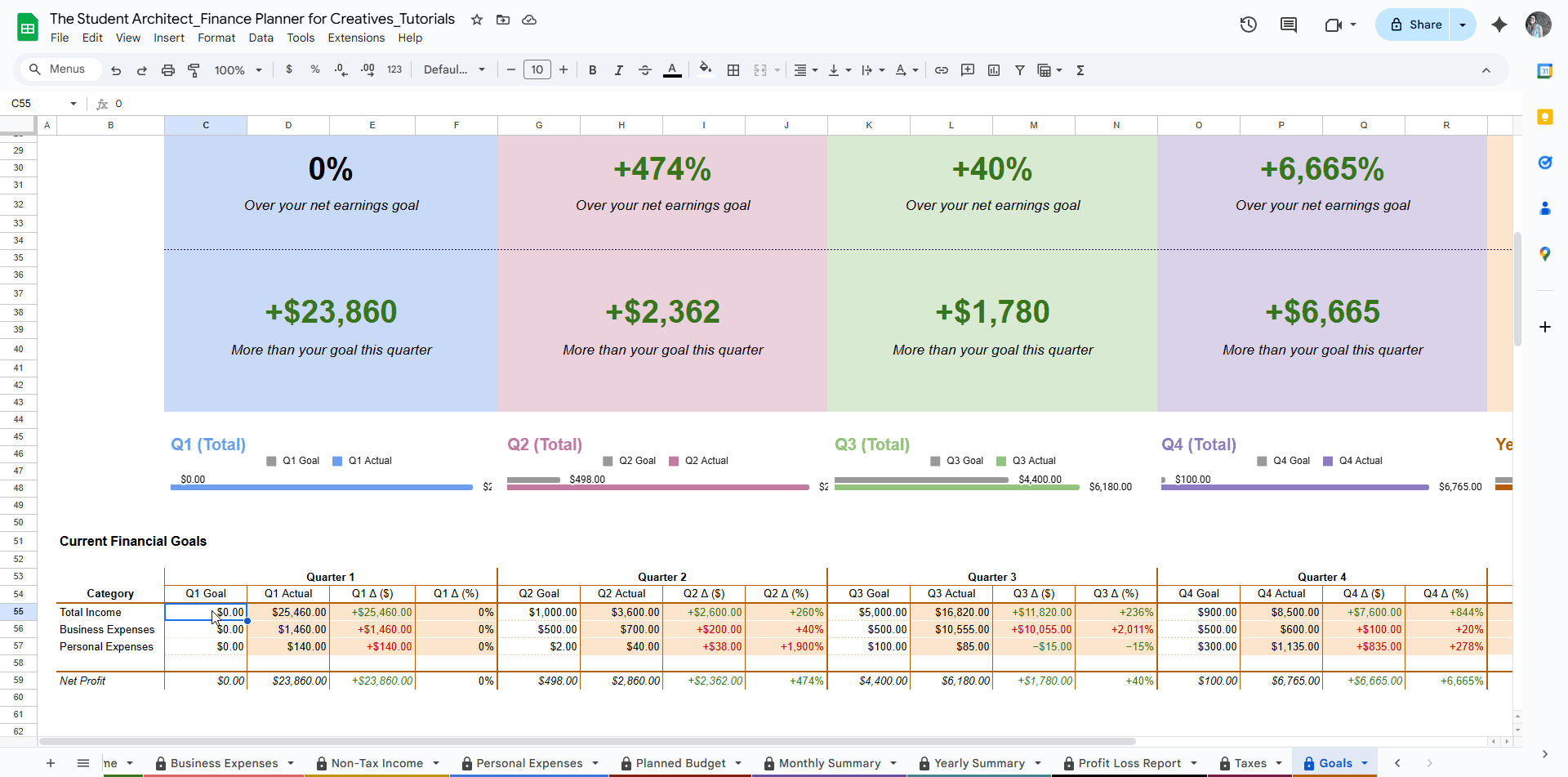Viewport: 1568px width, 777px height.
Task: Click the Share button
Action: (1416, 25)
